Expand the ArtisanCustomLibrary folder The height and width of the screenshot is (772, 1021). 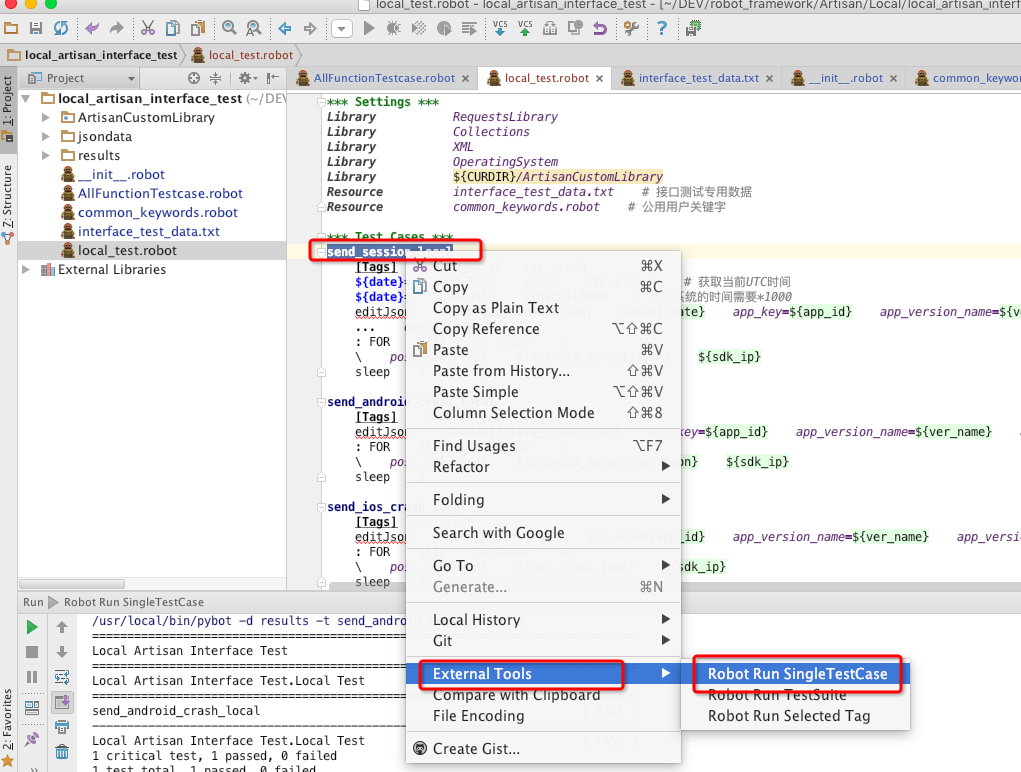[x=46, y=118]
